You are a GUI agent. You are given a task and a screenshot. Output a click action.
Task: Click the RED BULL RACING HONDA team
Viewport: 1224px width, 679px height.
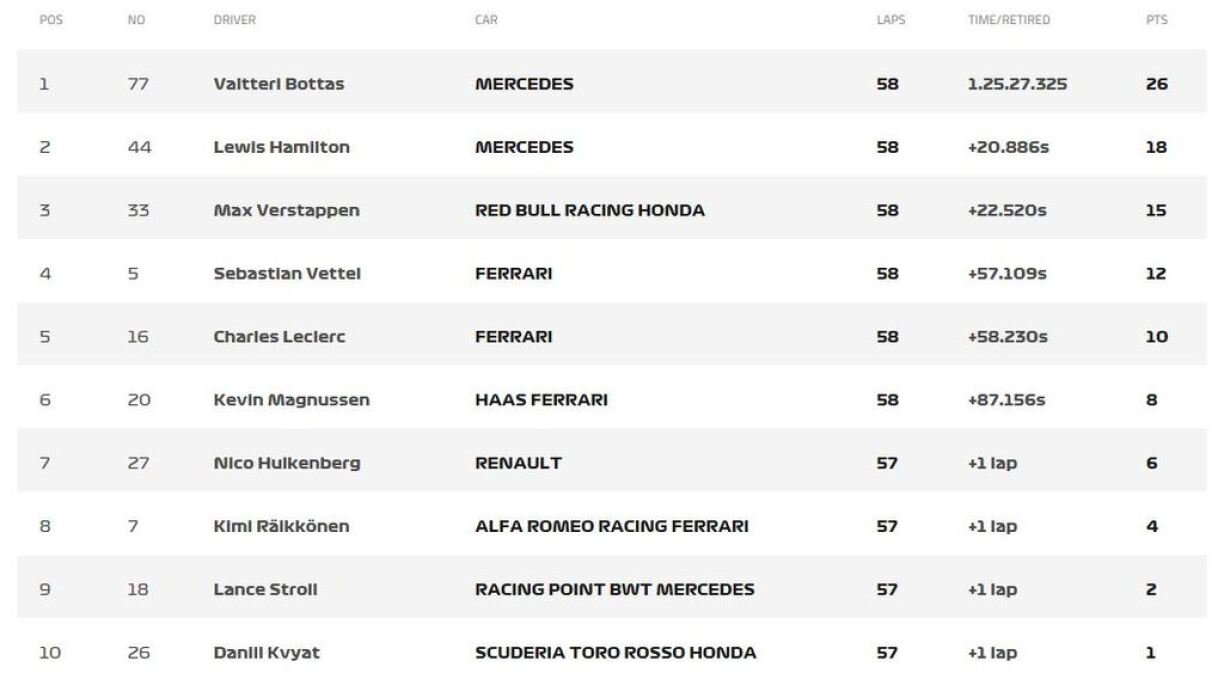(590, 210)
